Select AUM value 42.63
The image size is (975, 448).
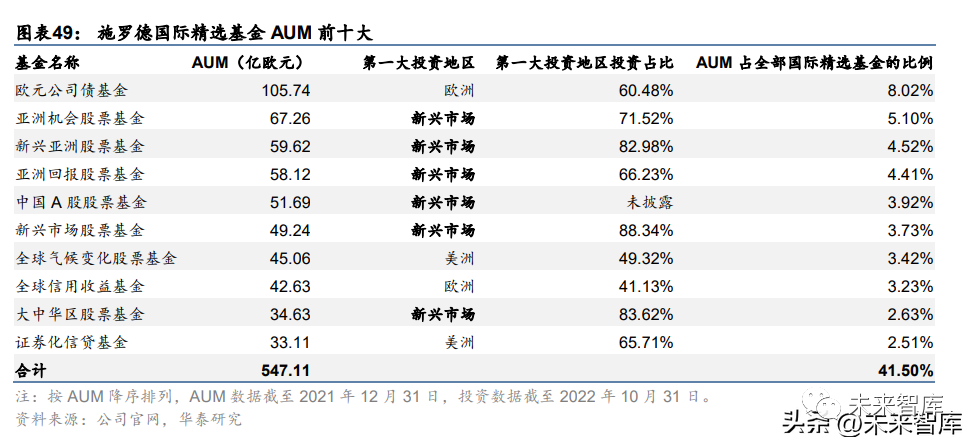click(x=290, y=287)
